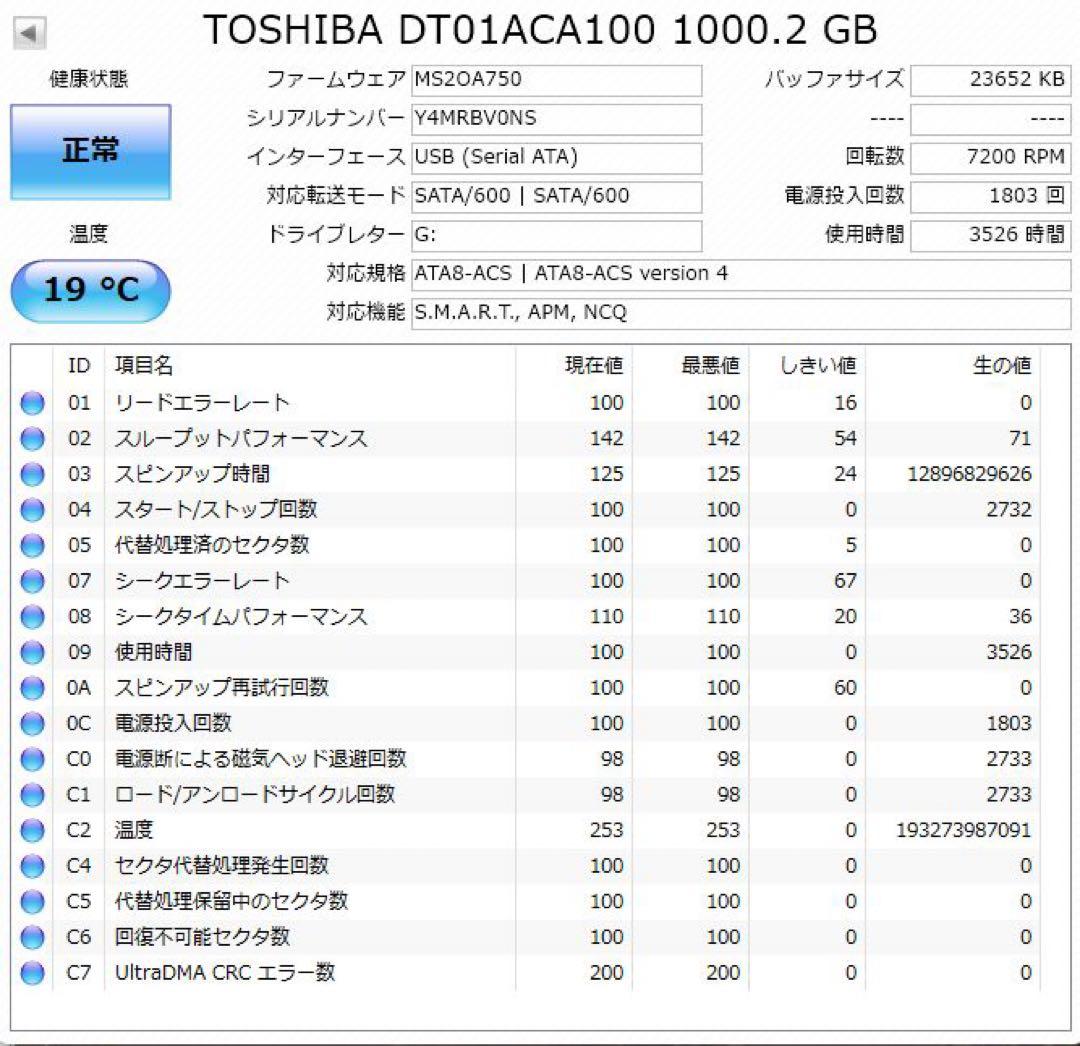
Task: Click the rotation rate field 7200 RPM
Action: [990, 158]
